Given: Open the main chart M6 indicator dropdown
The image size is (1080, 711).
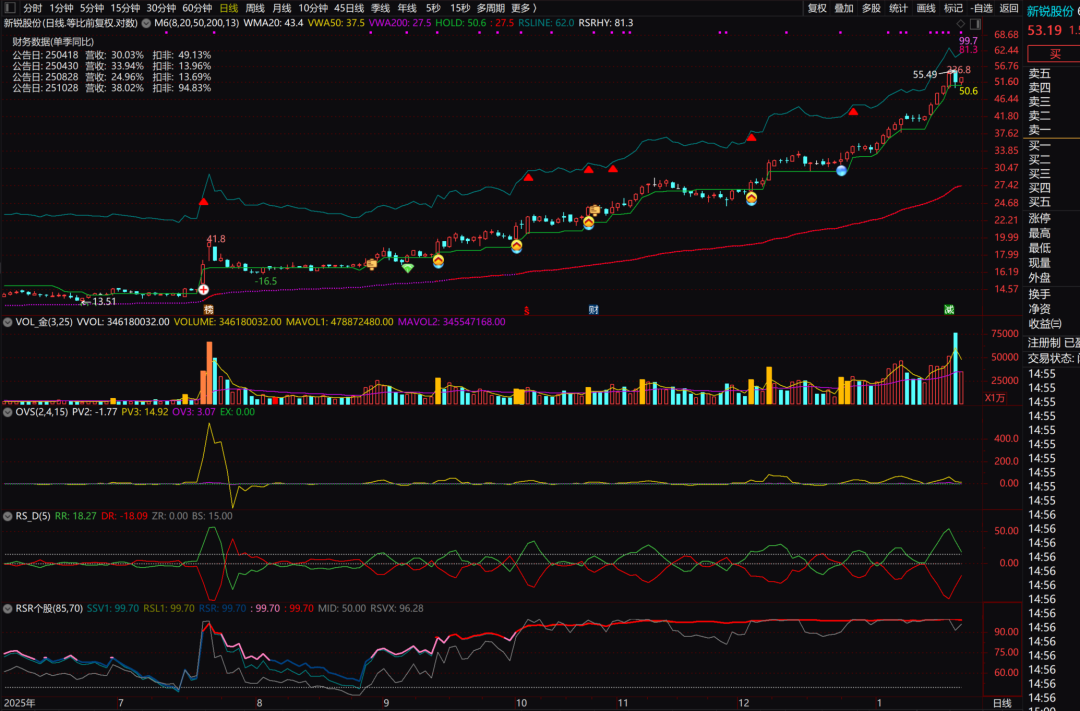Looking at the screenshot, I should [146, 23].
